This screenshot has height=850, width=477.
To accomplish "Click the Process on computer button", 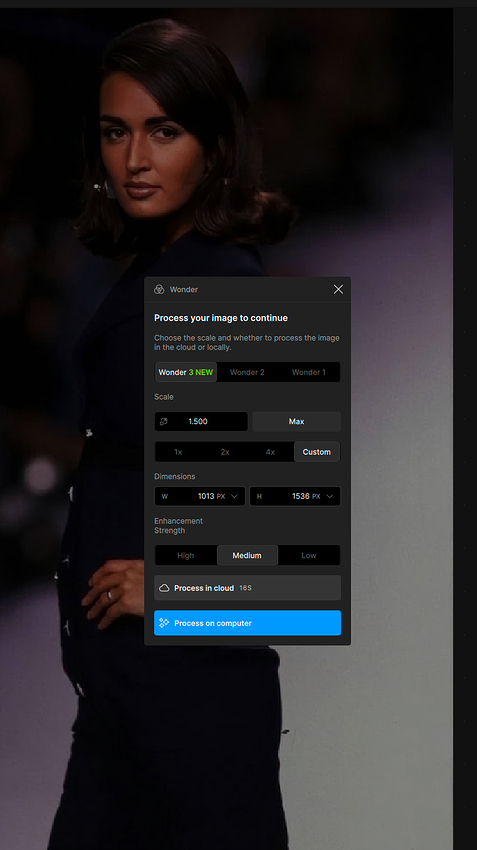I will [248, 623].
